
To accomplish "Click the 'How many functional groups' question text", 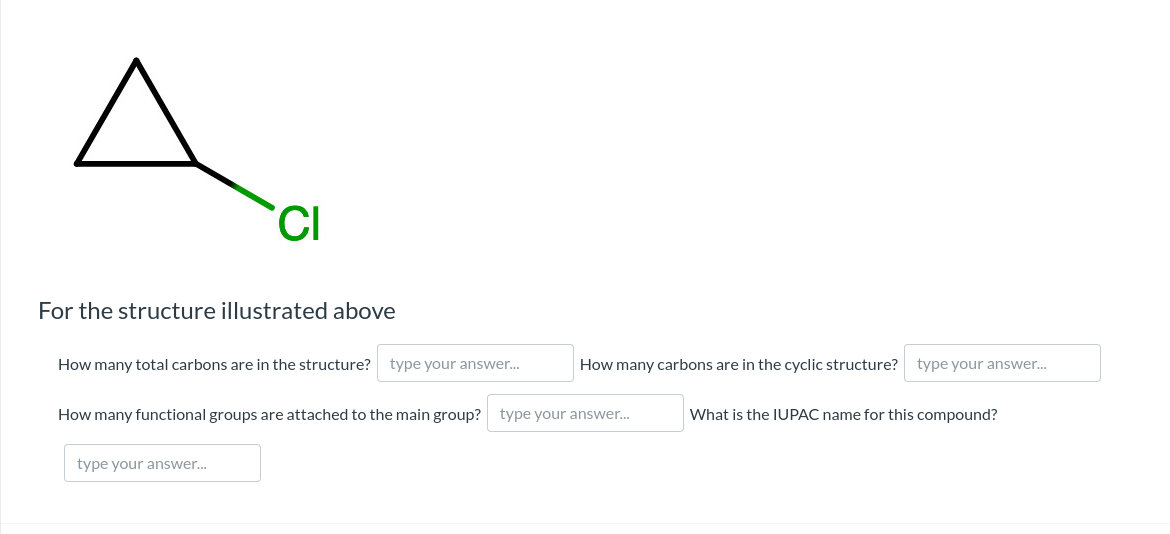I will (x=269, y=414).
